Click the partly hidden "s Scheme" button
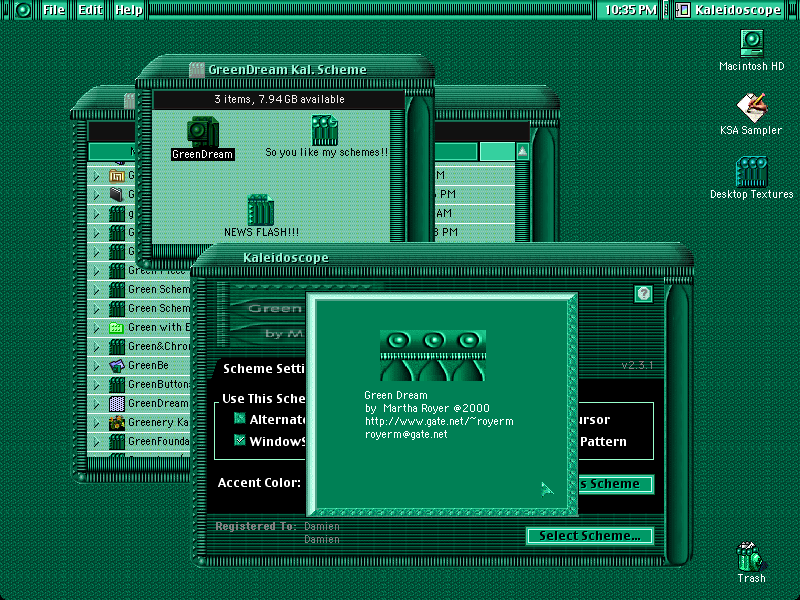The height and width of the screenshot is (600, 800). (x=616, y=484)
